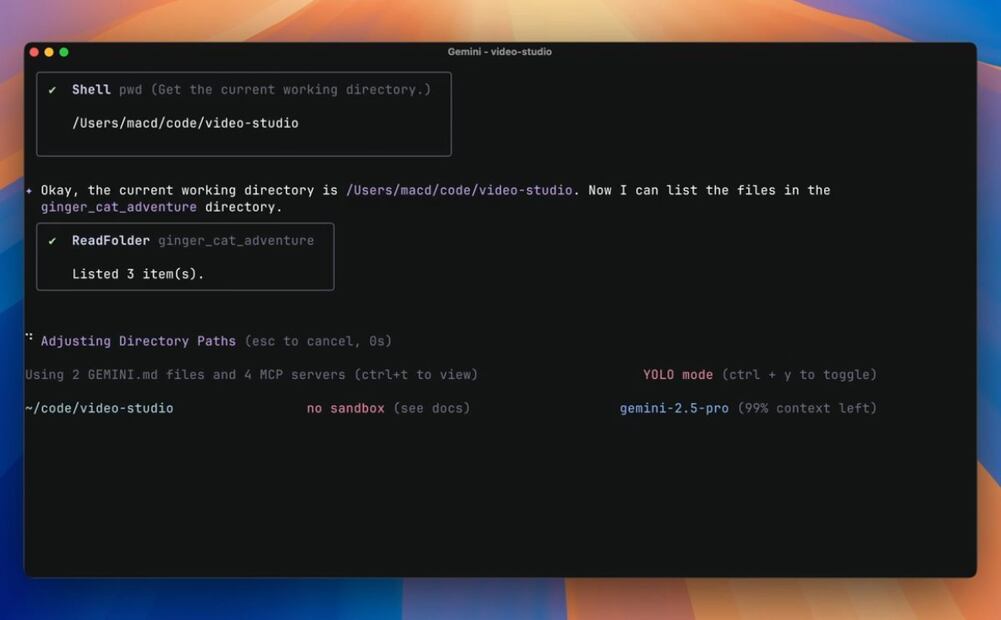The height and width of the screenshot is (620, 1001).
Task: Click the ctrl + y to toggle hint
Action: tap(799, 375)
